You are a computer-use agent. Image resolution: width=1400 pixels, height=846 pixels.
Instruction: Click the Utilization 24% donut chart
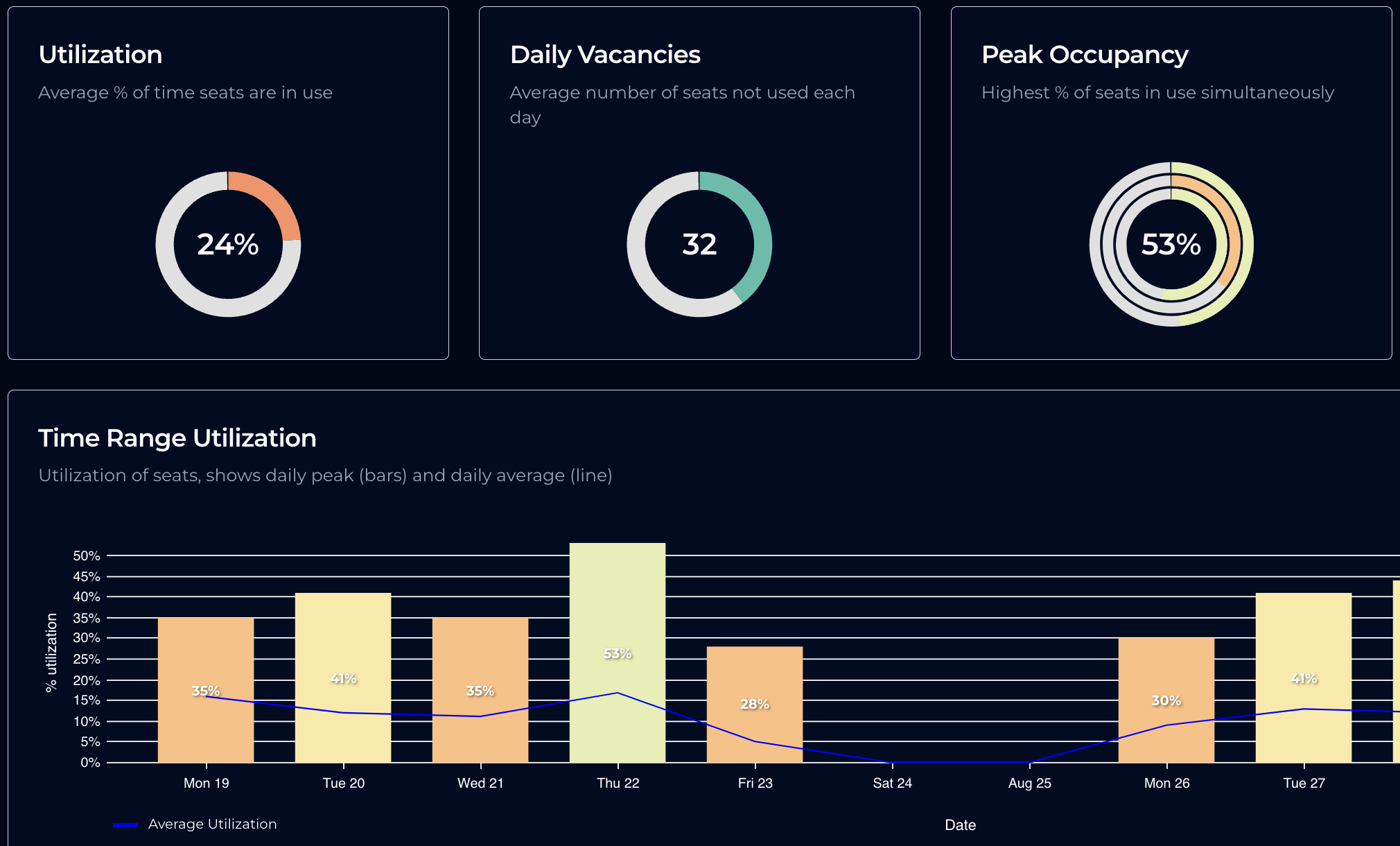tap(228, 244)
